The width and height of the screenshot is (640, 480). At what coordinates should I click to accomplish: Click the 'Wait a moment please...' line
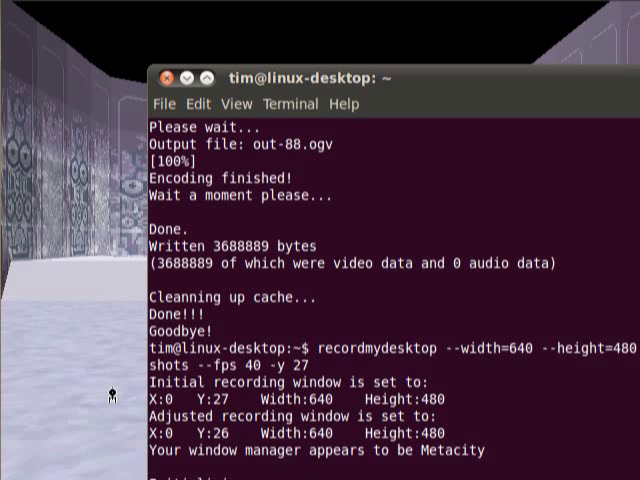[x=240, y=196]
